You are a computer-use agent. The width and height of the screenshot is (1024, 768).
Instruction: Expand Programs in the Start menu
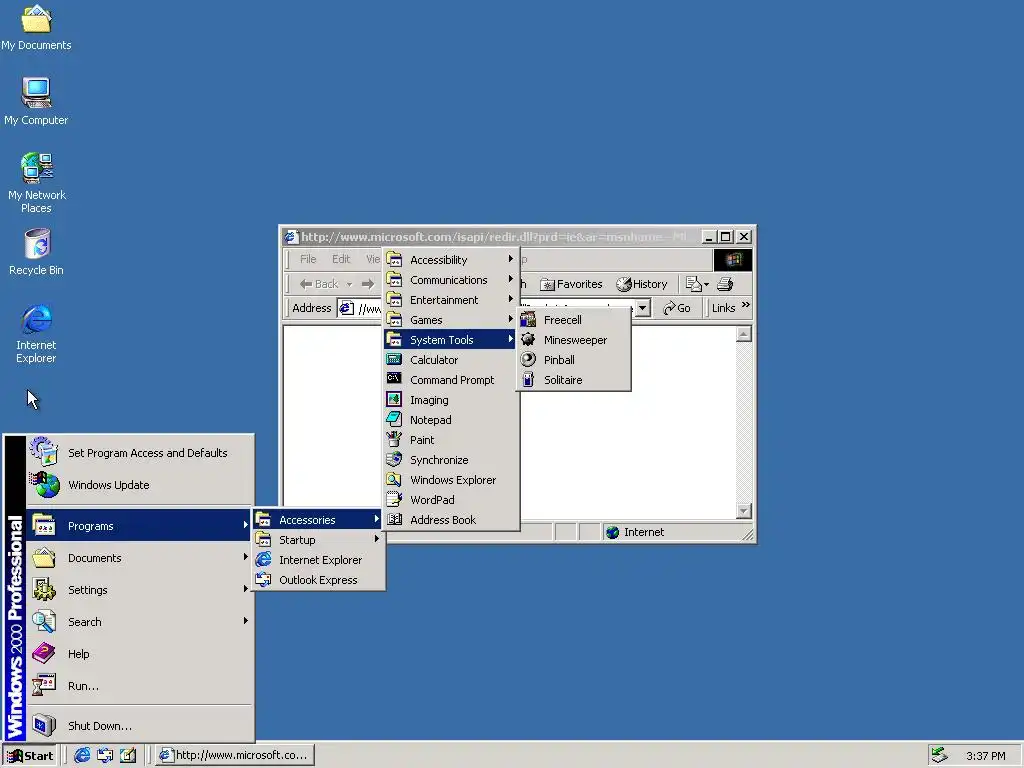[x=139, y=526]
